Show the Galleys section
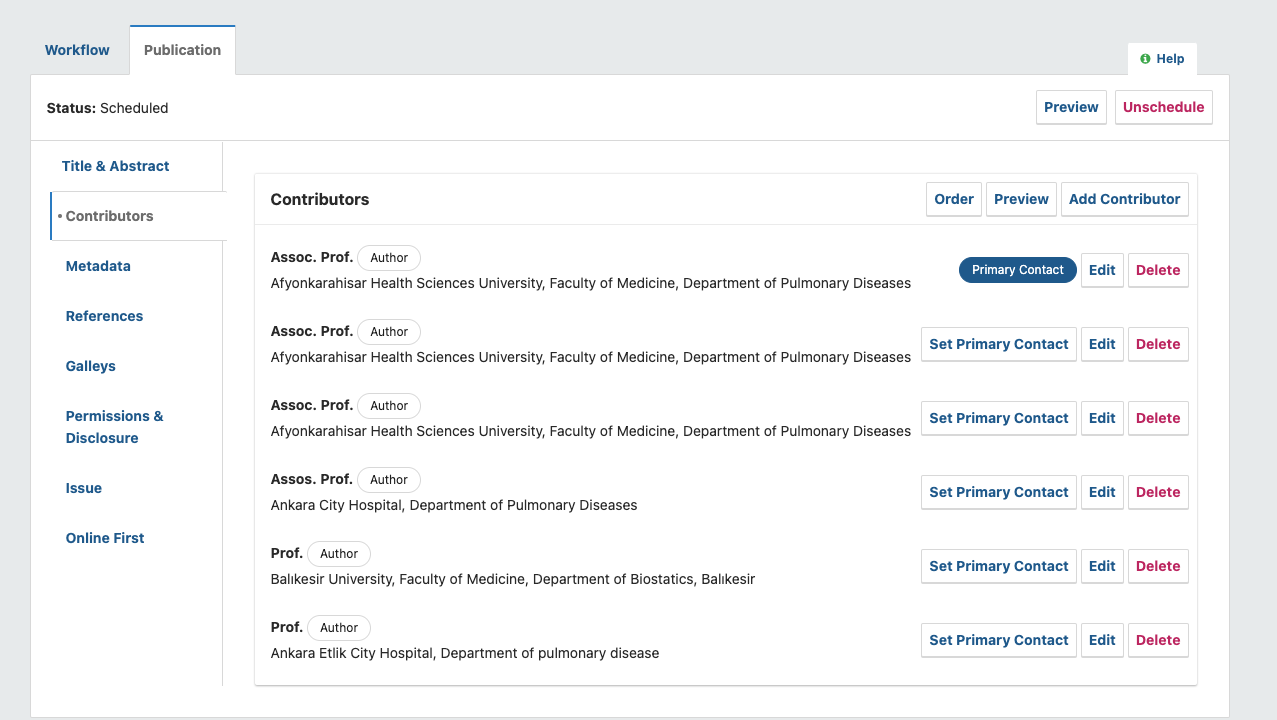The image size is (1277, 720). coord(91,366)
